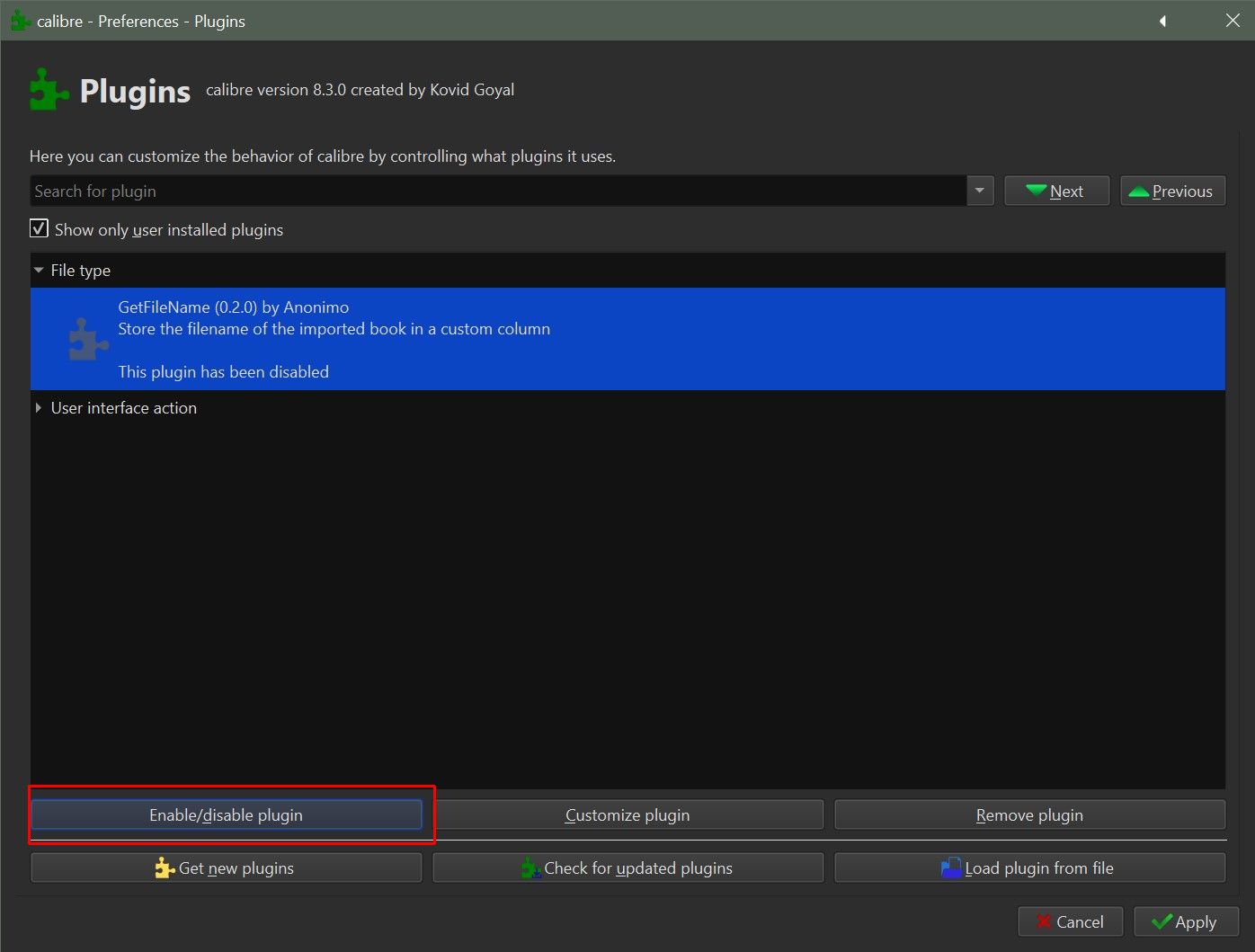Collapse the File type category
The width and height of the screenshot is (1255, 952).
pyautogui.click(x=39, y=270)
